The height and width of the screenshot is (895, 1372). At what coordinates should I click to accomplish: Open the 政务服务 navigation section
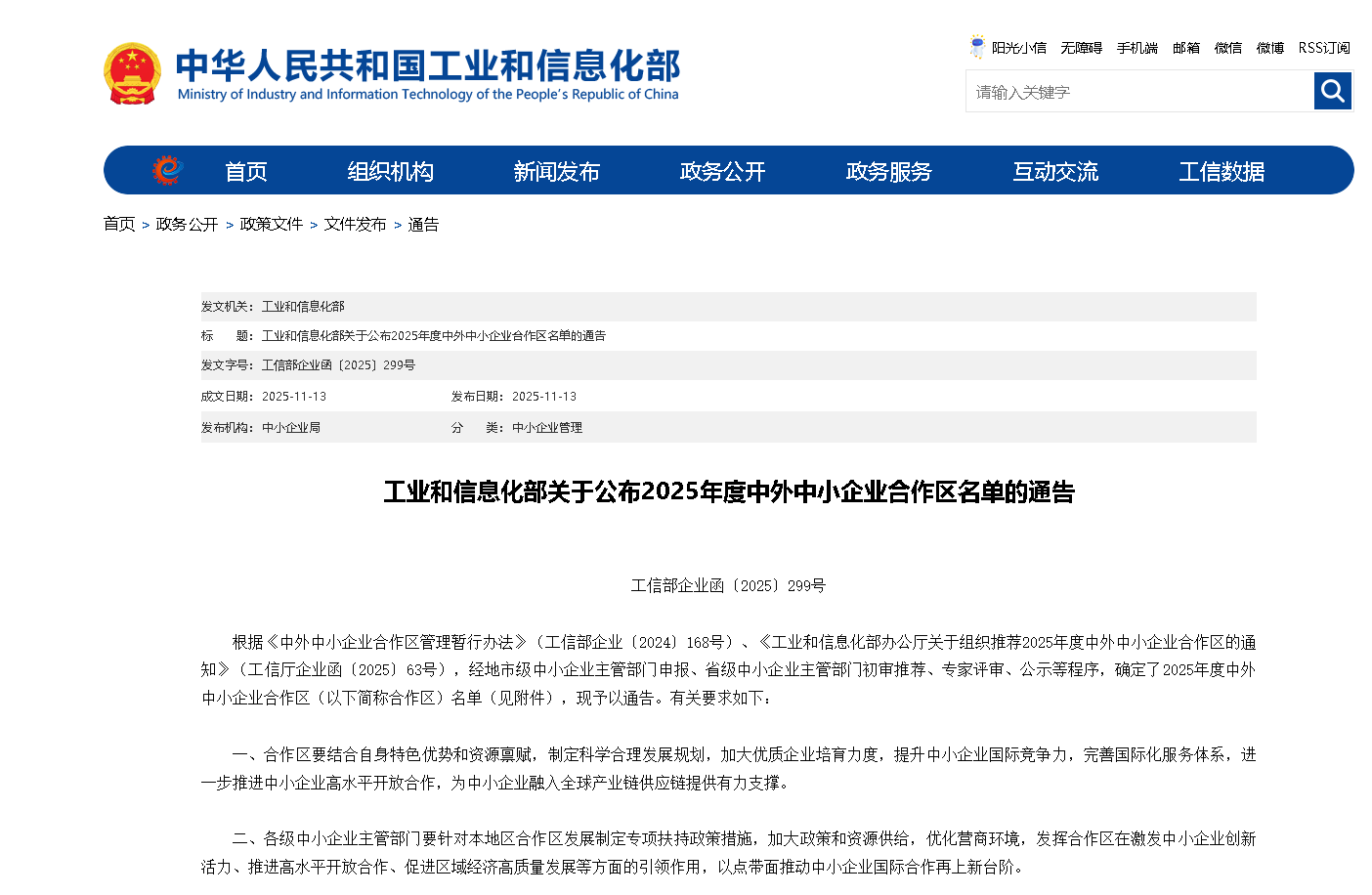tap(888, 170)
